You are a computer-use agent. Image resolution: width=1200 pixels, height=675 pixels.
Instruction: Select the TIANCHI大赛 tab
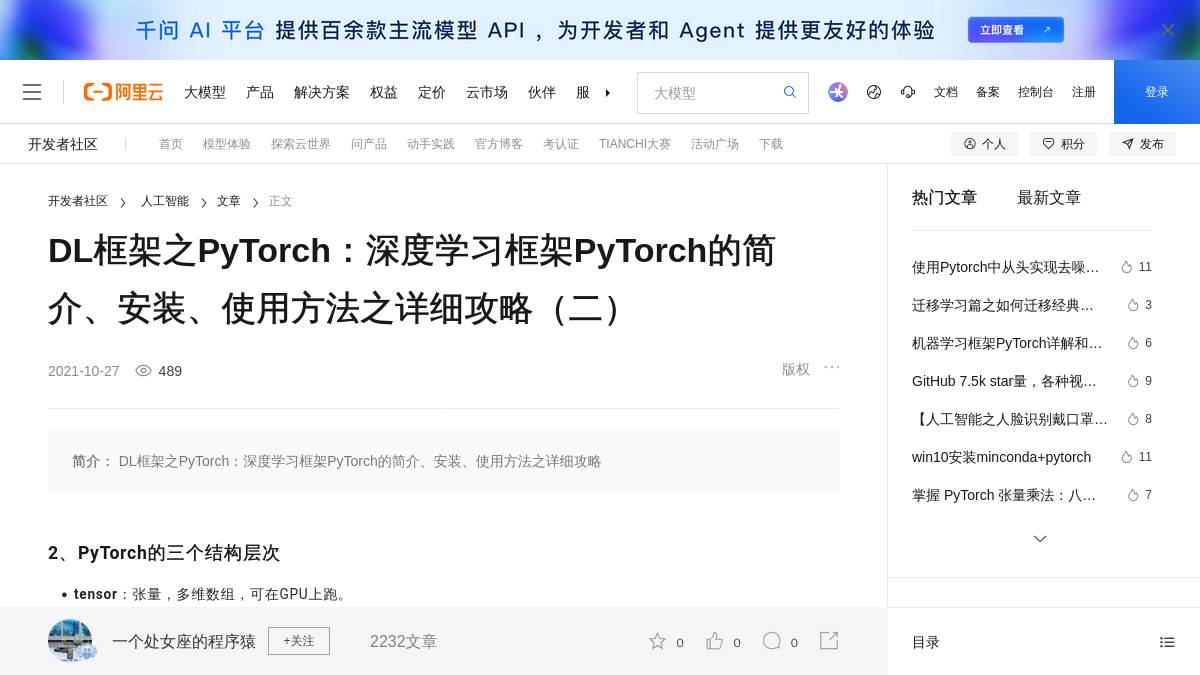[635, 144]
